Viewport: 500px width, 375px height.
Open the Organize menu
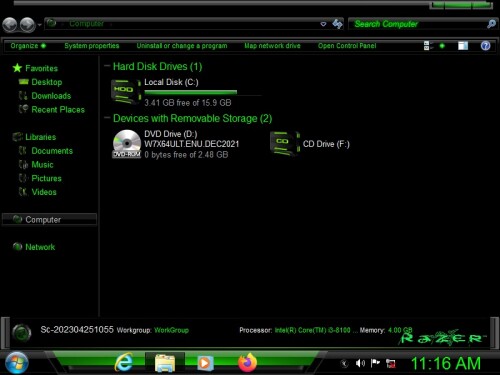(28, 46)
